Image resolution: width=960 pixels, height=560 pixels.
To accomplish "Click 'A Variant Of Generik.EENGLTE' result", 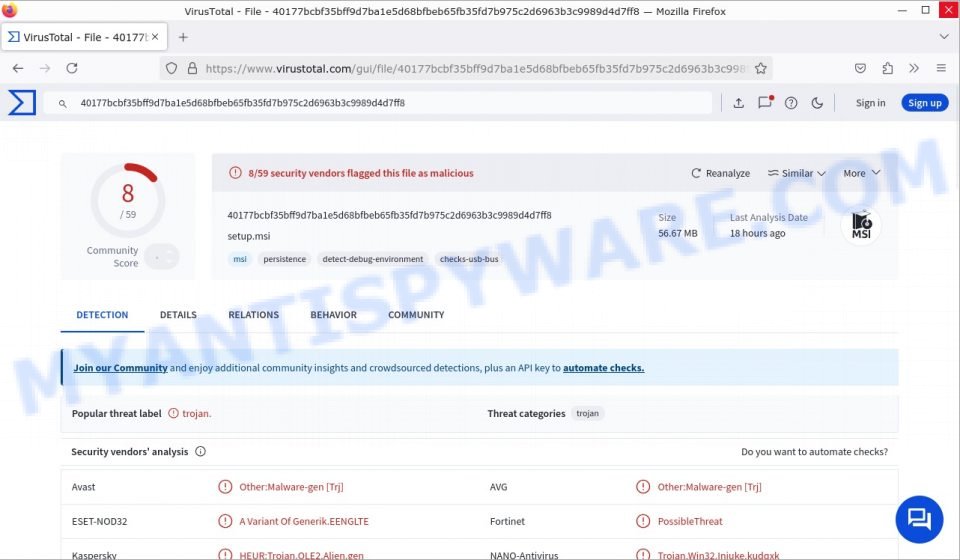I will (x=304, y=521).
